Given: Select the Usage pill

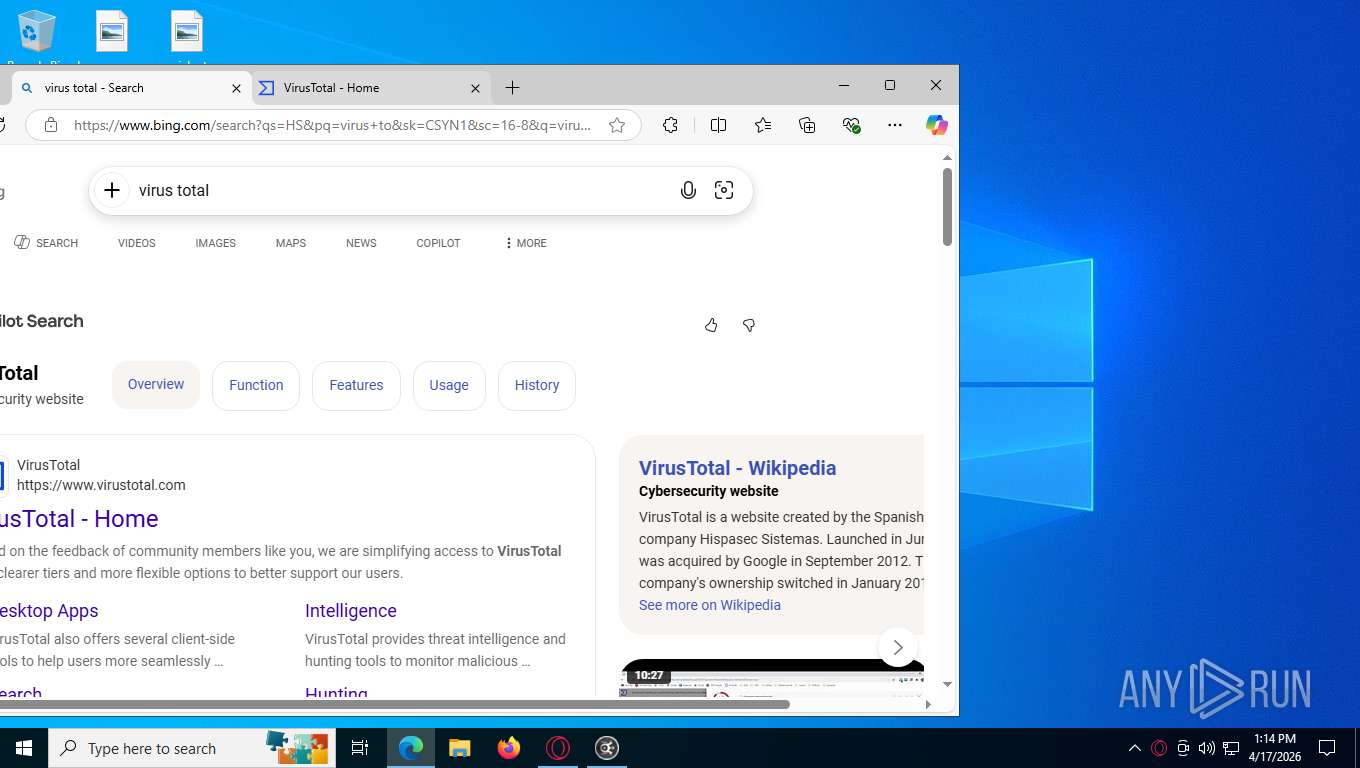Looking at the screenshot, I should (x=449, y=385).
